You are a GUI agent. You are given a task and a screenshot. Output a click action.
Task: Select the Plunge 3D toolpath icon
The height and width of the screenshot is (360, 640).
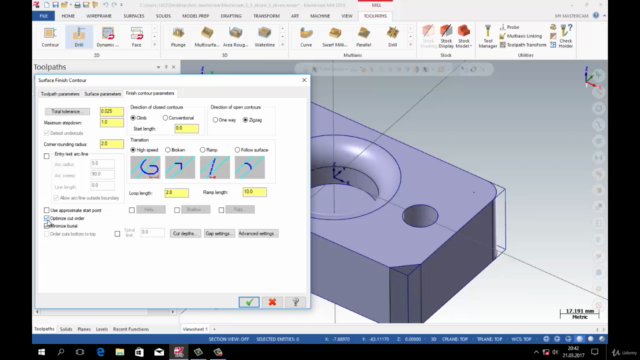(x=178, y=37)
